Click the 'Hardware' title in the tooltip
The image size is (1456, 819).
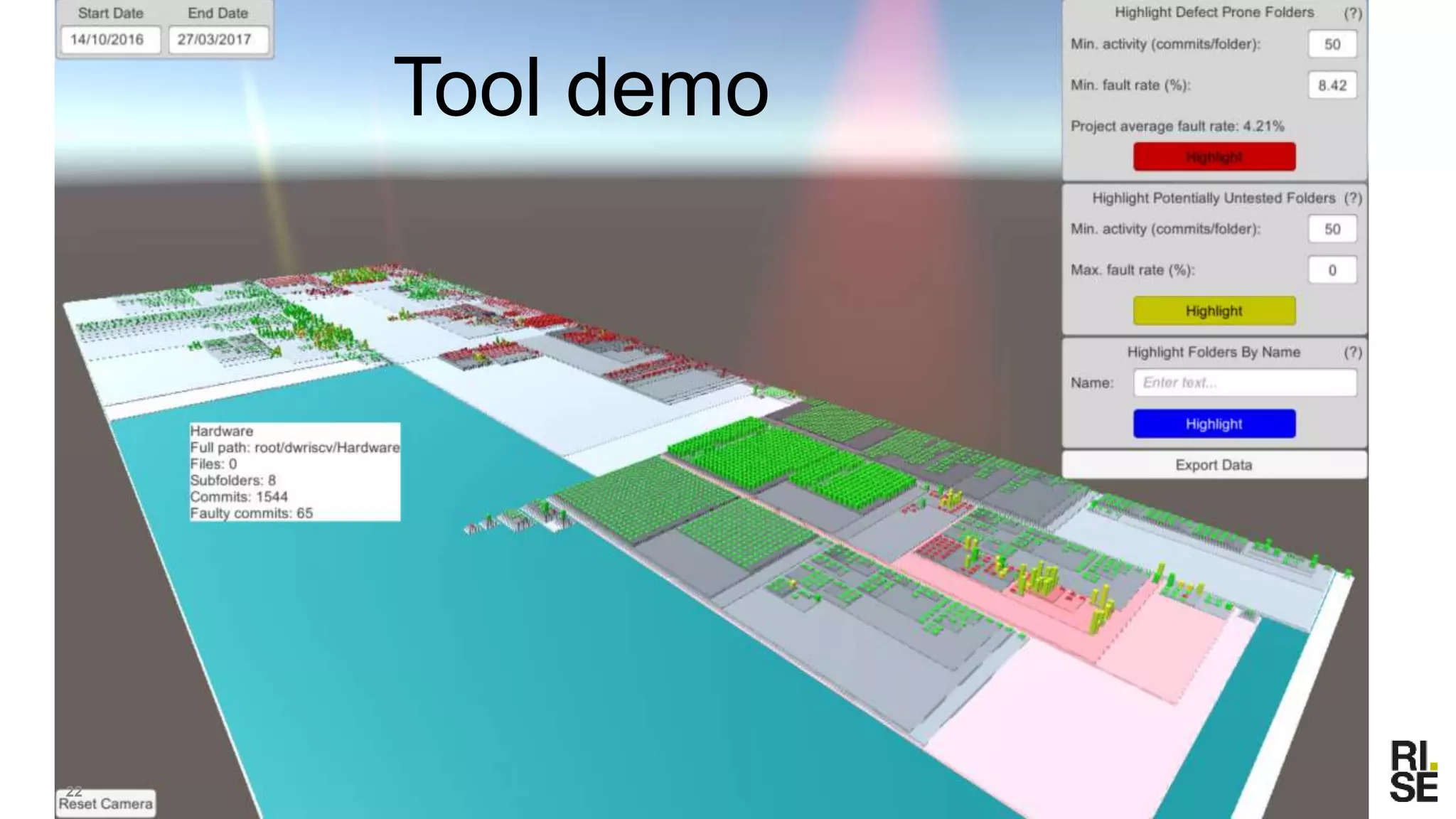tap(221, 431)
